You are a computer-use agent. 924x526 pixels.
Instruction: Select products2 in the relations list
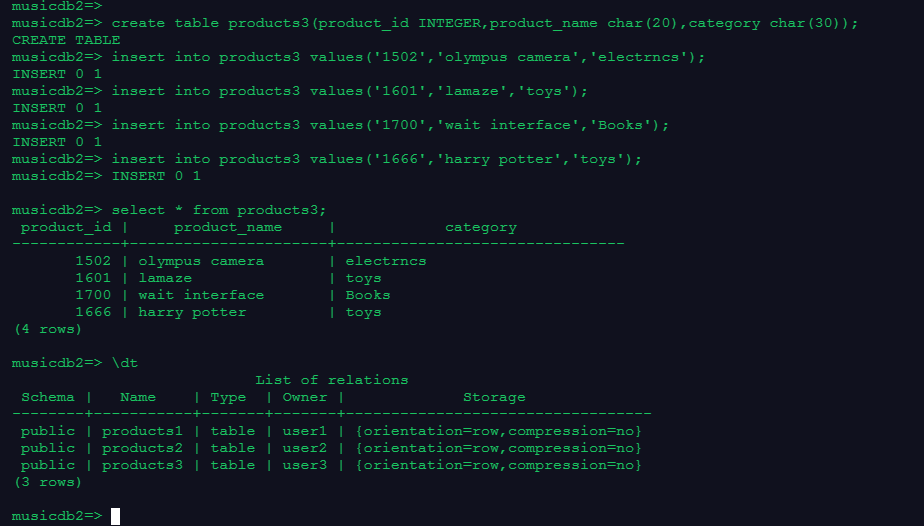(142, 448)
